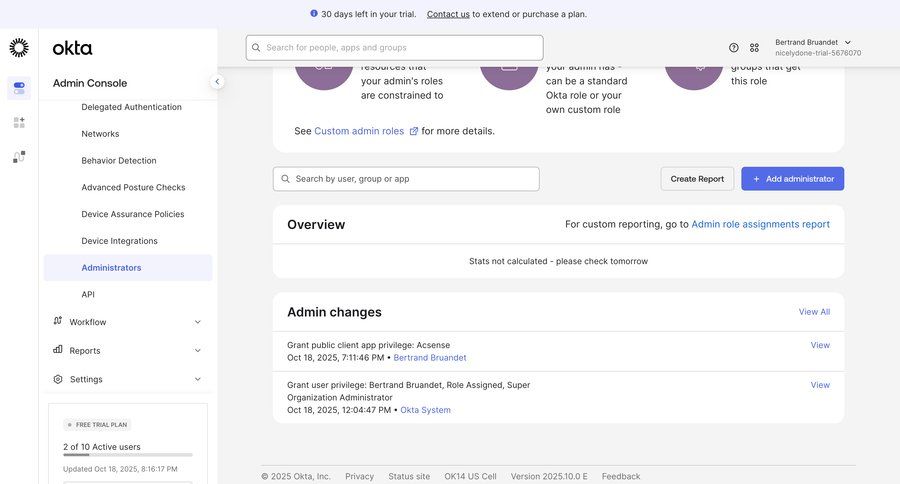900x484 pixels.
Task: Open the Custom admin roles link
Action: [x=359, y=131]
